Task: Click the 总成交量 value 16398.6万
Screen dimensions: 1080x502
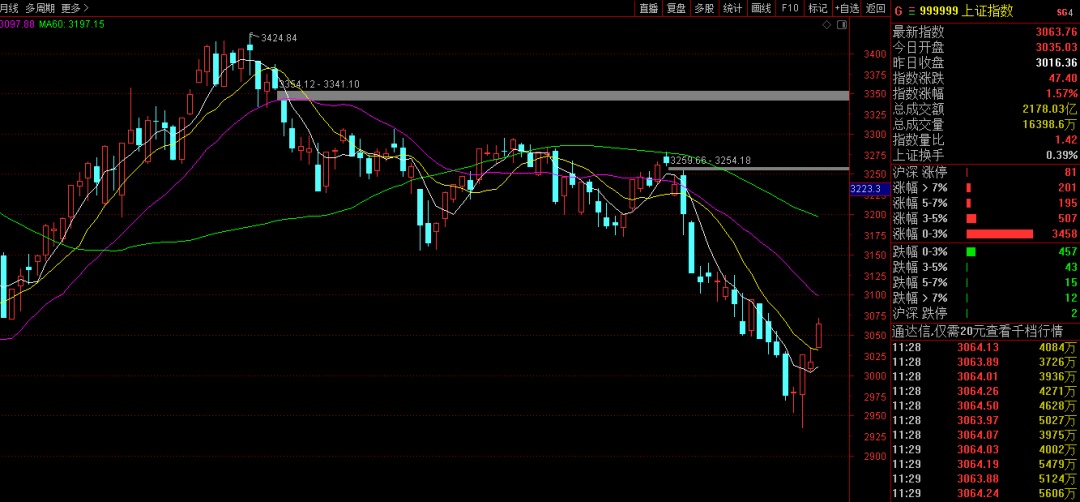Action: tap(1050, 124)
